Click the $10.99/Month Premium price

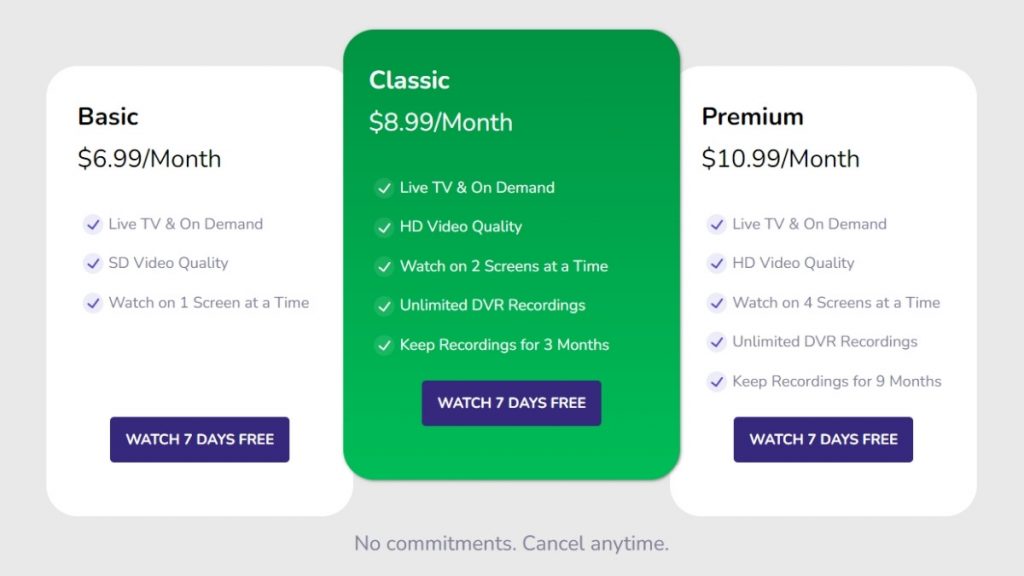(780, 159)
